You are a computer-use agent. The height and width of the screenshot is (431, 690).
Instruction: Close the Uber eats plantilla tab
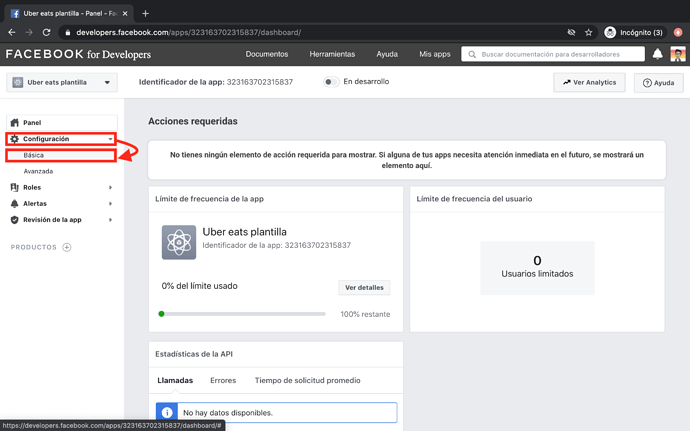tap(125, 14)
